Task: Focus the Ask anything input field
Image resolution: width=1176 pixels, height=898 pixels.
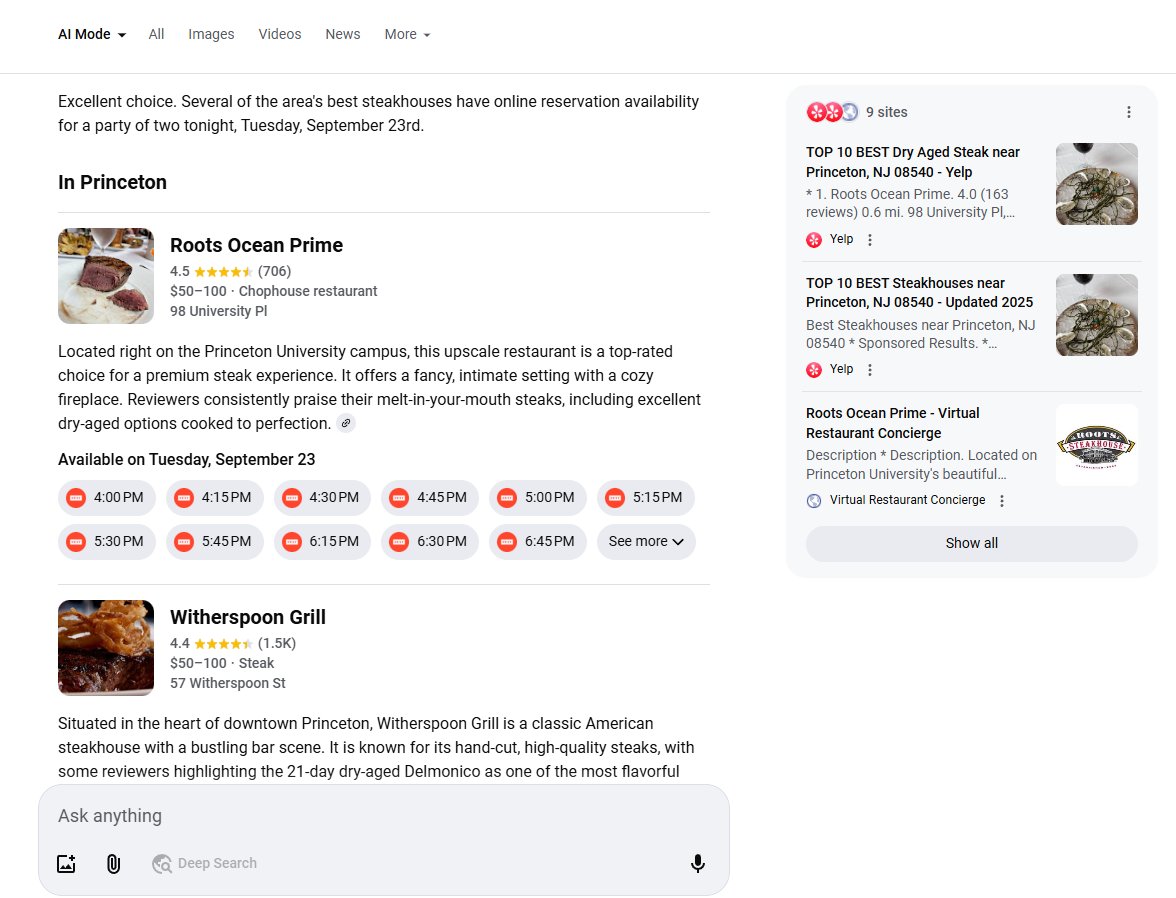Action: (380, 816)
